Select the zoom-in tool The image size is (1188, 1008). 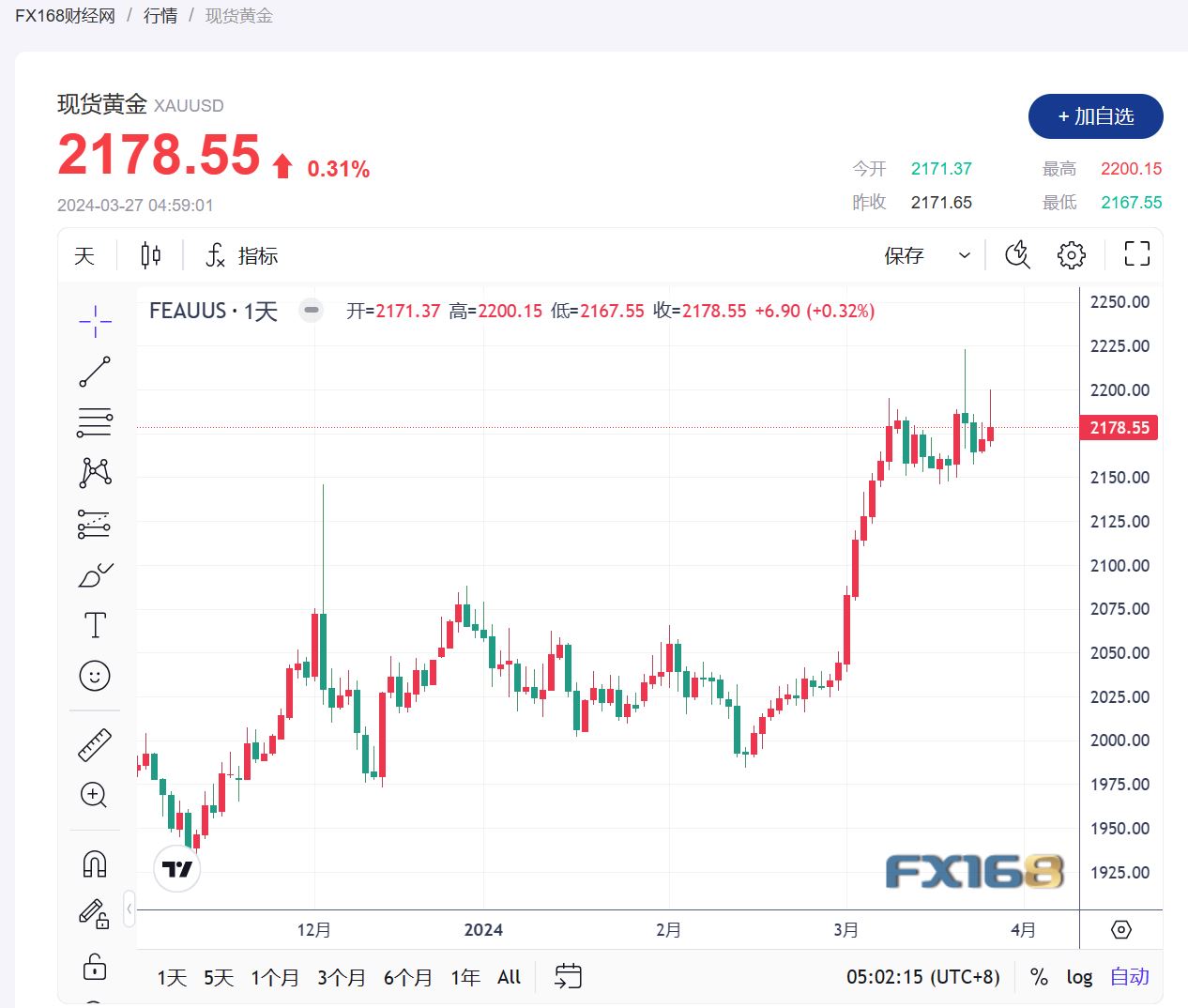point(94,796)
